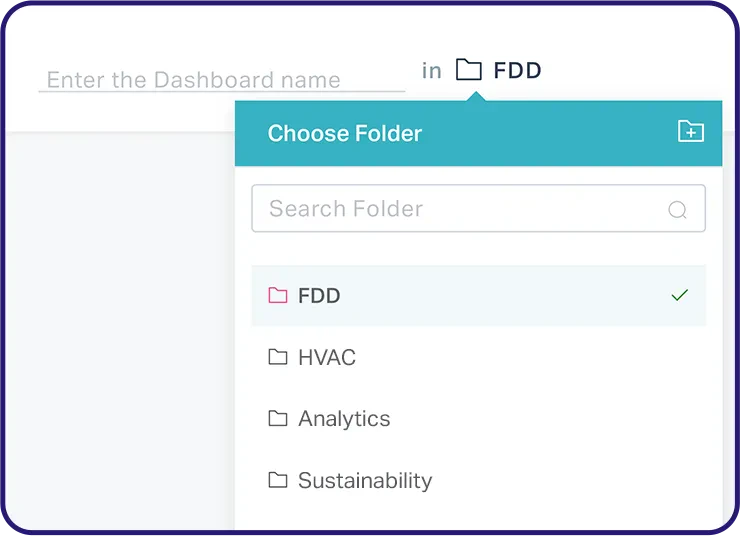The height and width of the screenshot is (536, 740).
Task: Click the pink FDD folder icon
Action: 278,295
